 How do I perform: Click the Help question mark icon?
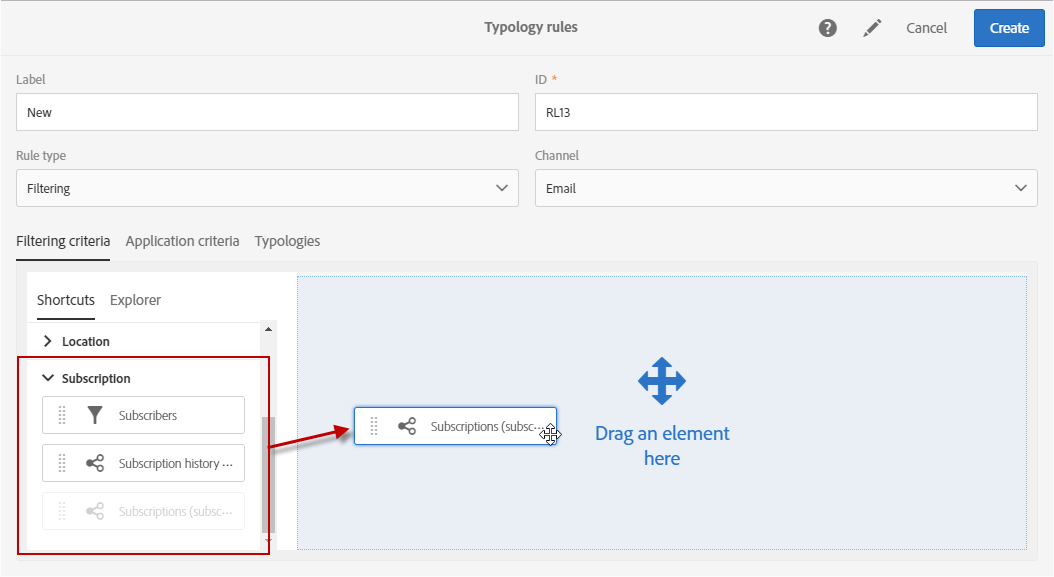(x=827, y=27)
